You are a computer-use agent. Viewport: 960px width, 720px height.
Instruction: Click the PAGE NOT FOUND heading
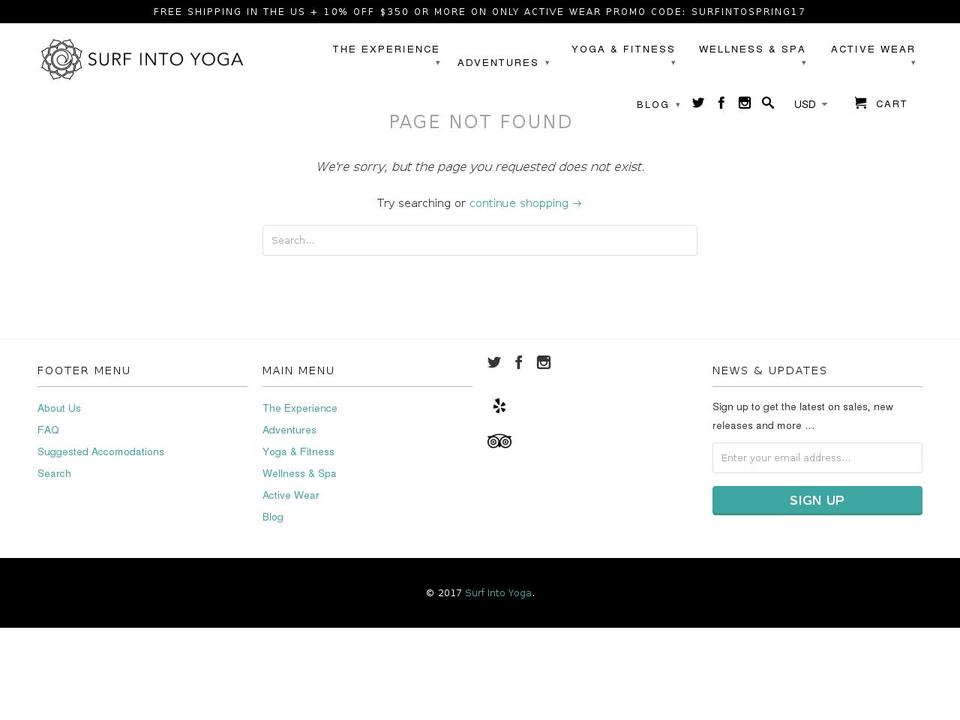481,122
